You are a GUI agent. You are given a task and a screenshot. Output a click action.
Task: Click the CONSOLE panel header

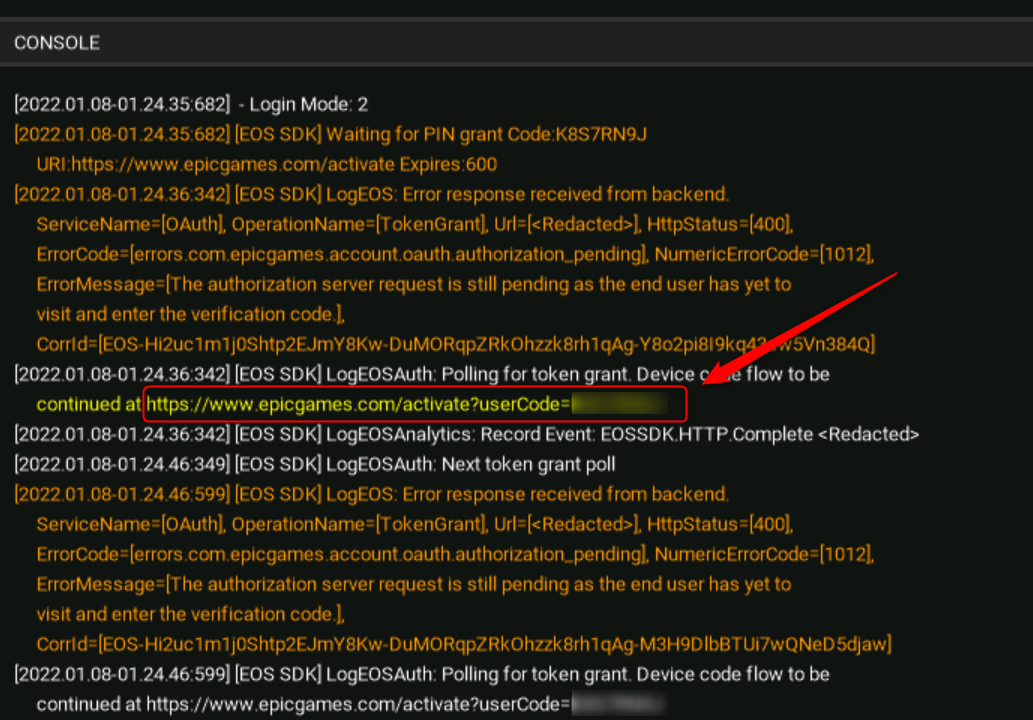click(516, 43)
